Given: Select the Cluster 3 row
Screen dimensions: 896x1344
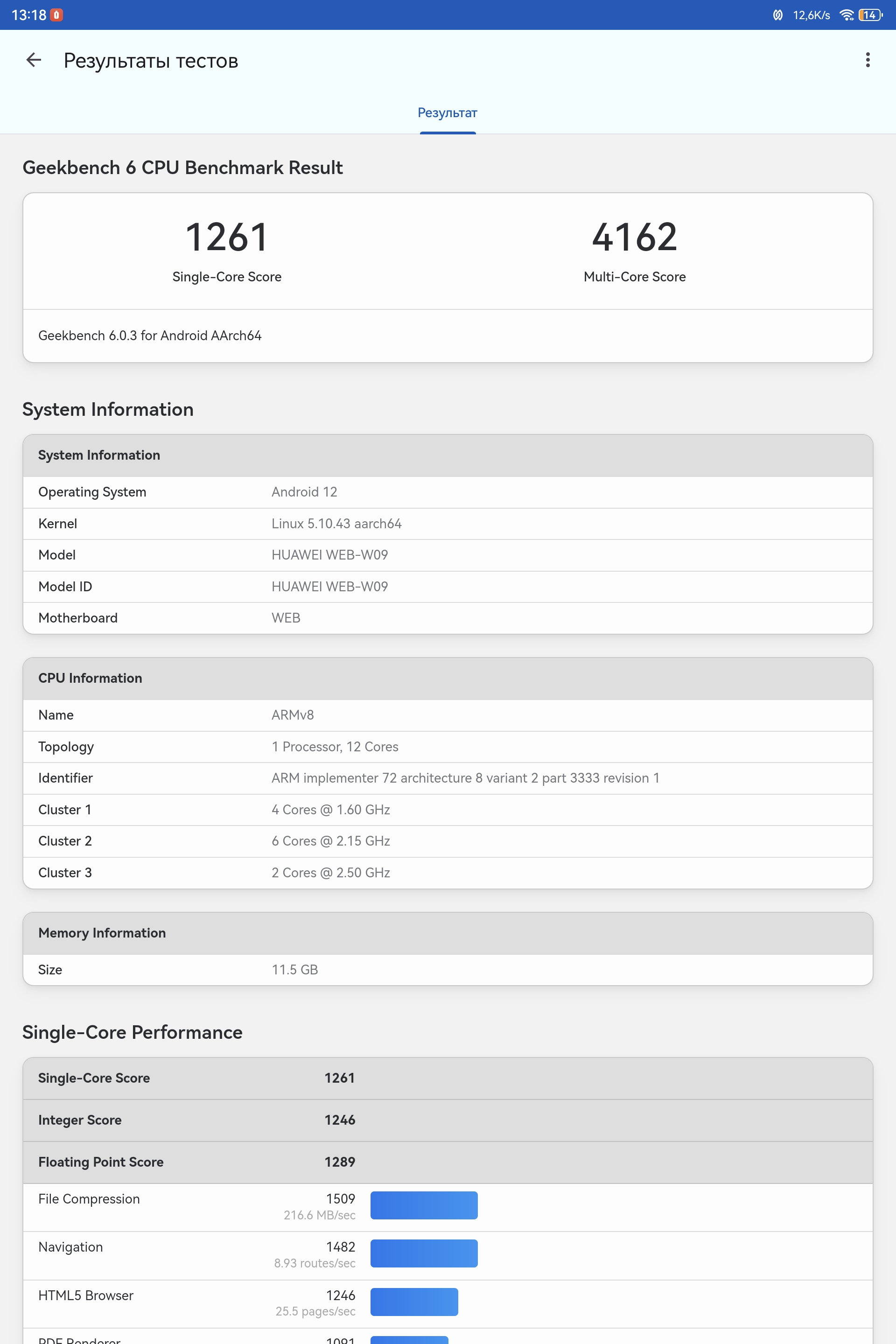Looking at the screenshot, I should tap(448, 873).
